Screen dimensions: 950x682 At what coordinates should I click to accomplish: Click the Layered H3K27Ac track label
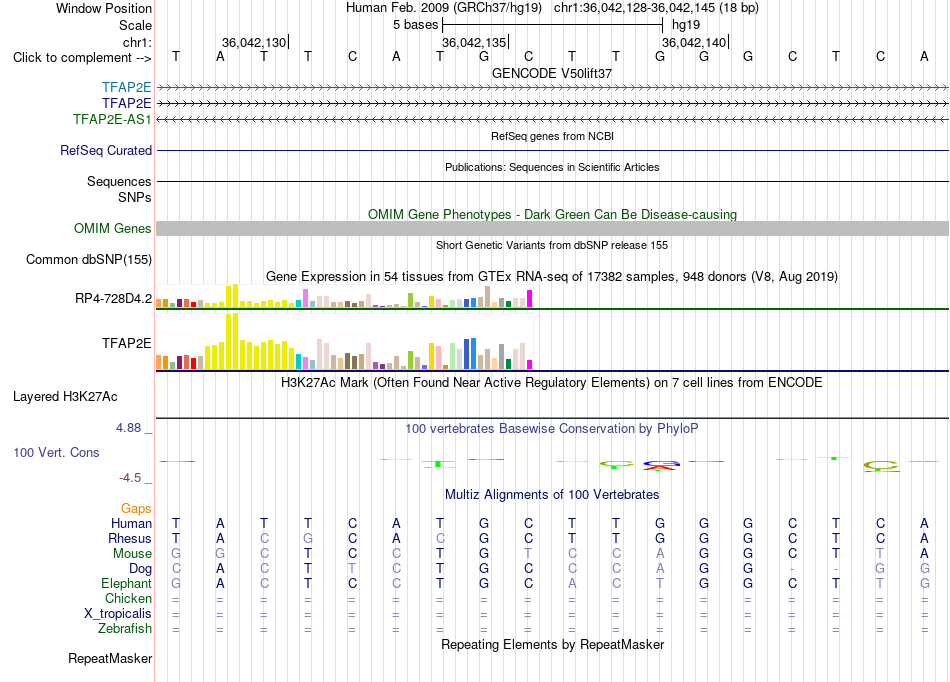[65, 397]
